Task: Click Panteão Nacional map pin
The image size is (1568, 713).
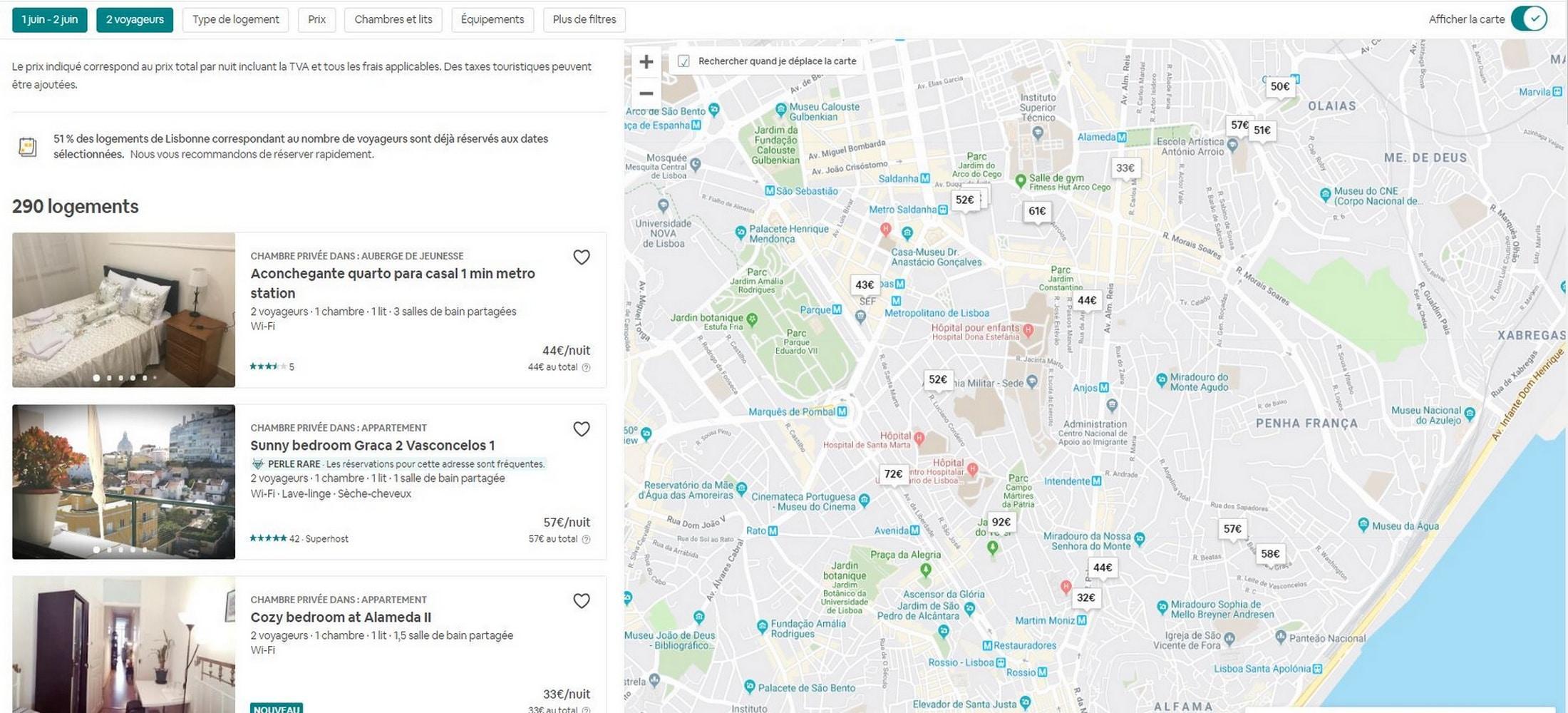Action: 1281,637
